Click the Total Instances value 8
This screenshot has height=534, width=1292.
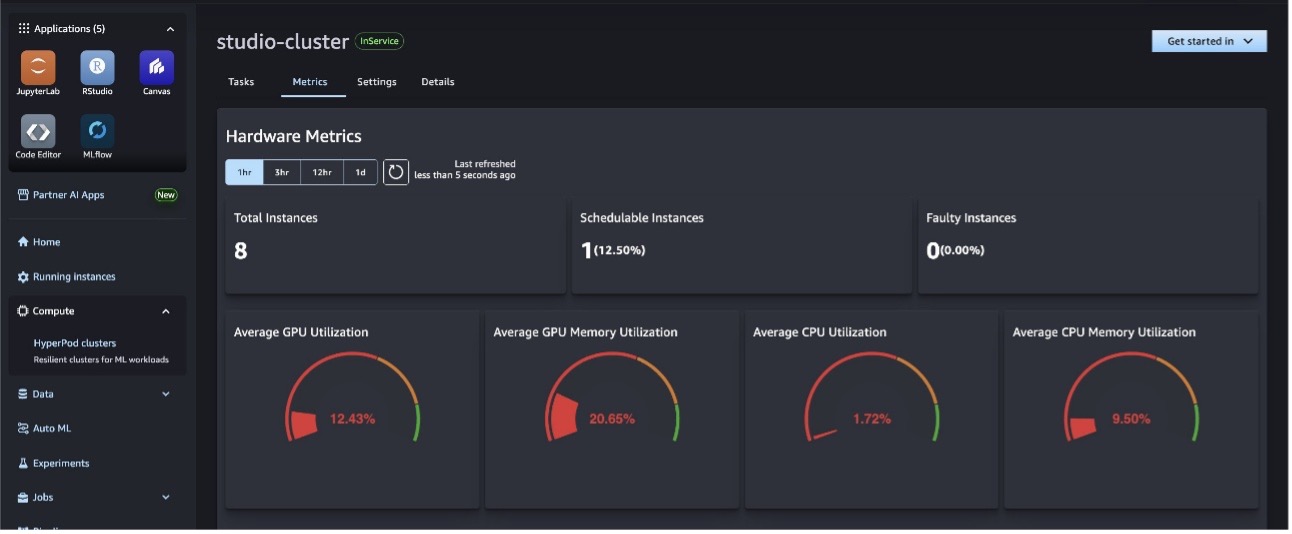[x=240, y=251]
